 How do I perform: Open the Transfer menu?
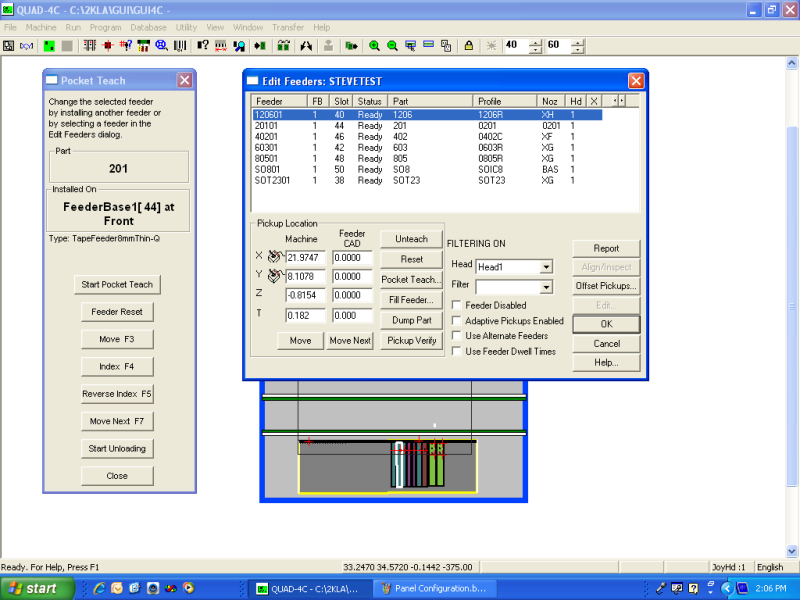(288, 28)
